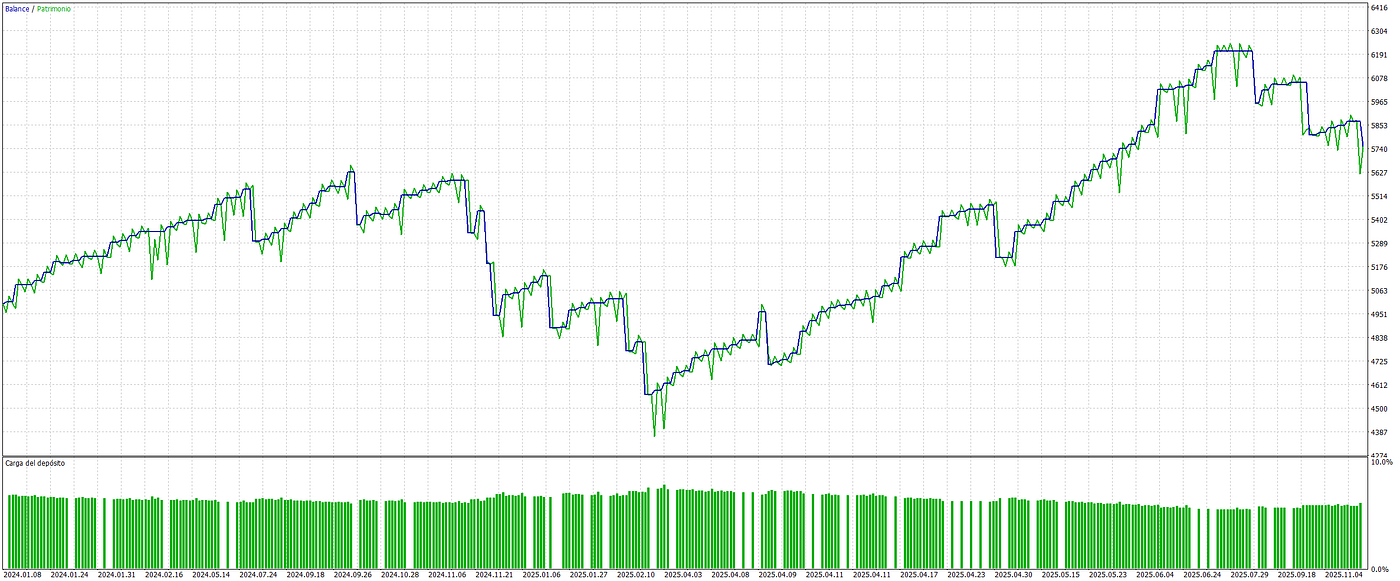Click the 4725 axis value
Viewport: 1400px width, 581px height.
1379,361
